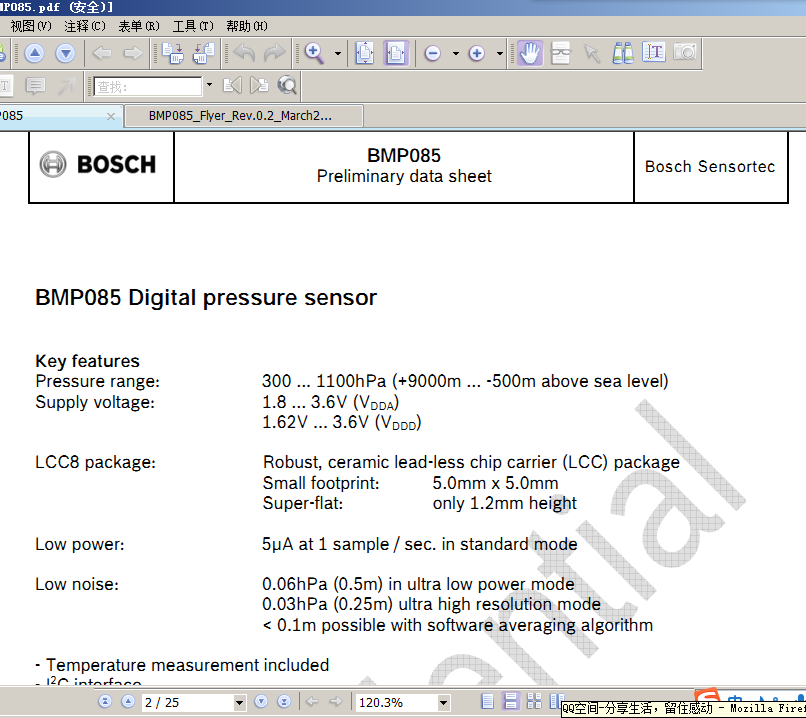Click the Redo curved arrow icon
The image size is (806, 718).
point(274,53)
